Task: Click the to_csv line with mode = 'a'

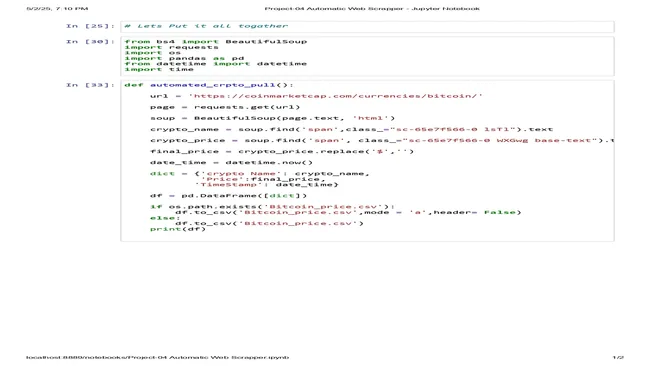Action: tap(348, 212)
